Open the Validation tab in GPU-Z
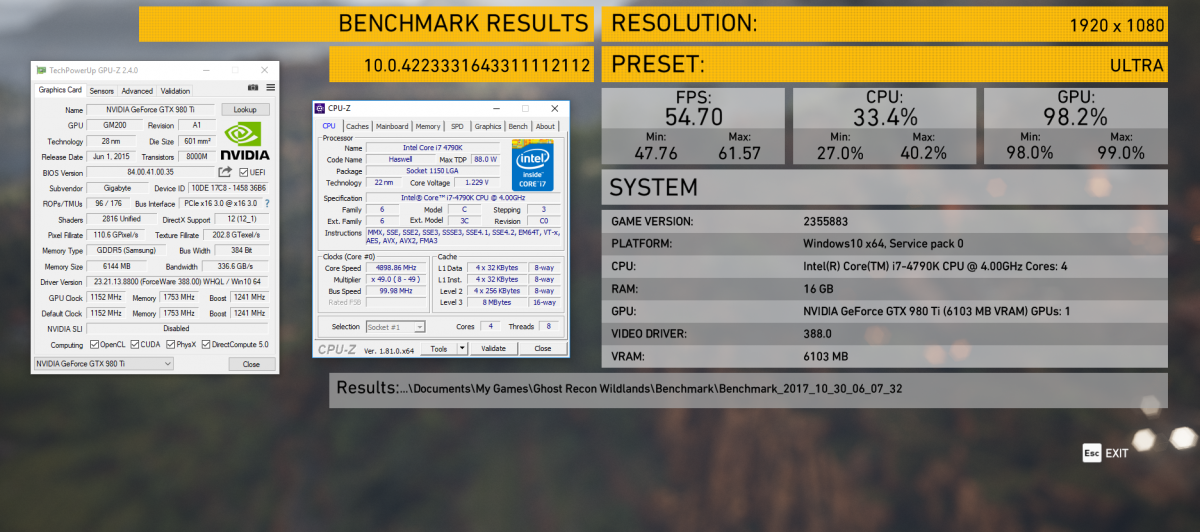 coord(175,91)
